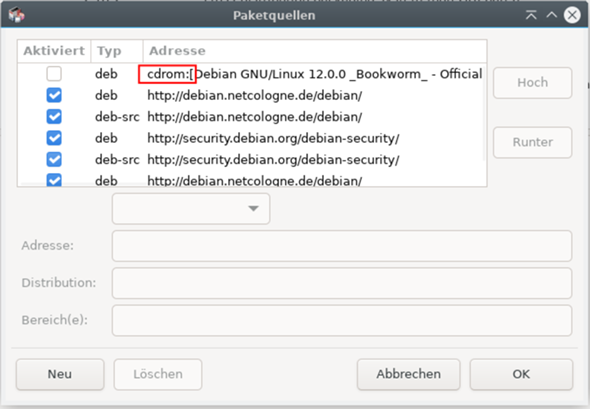The height and width of the screenshot is (409, 590).
Task: Toggle security.debian.org deb source checkbox
Action: [x=54, y=138]
